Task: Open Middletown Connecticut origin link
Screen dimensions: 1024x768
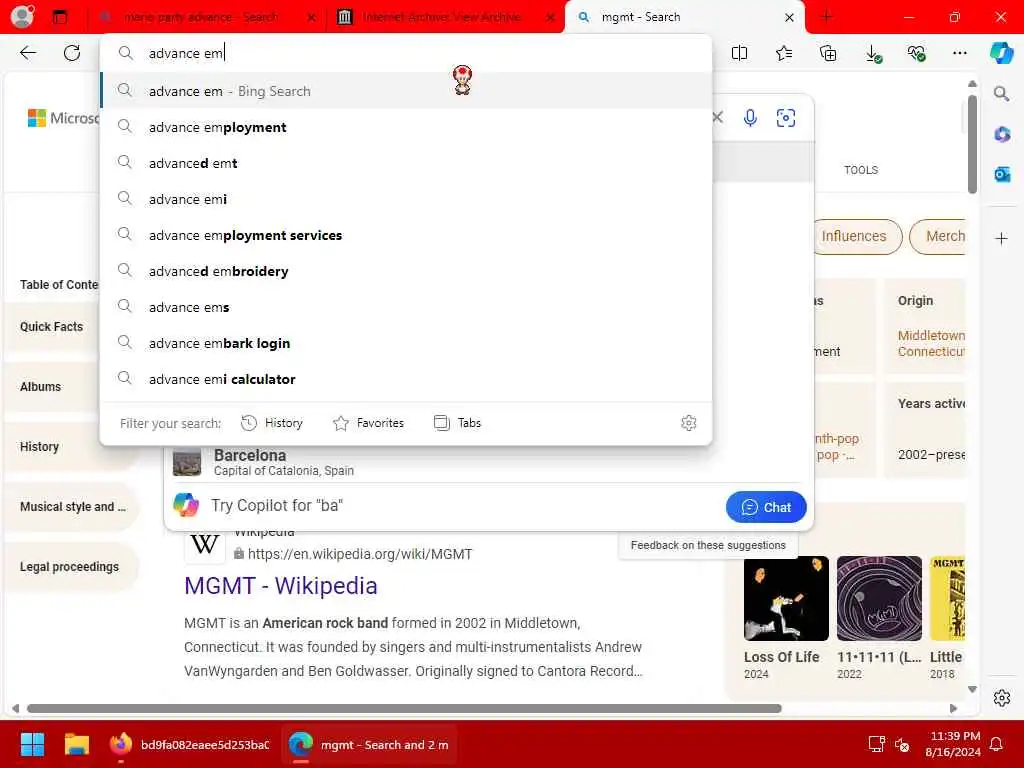Action: tap(931, 344)
